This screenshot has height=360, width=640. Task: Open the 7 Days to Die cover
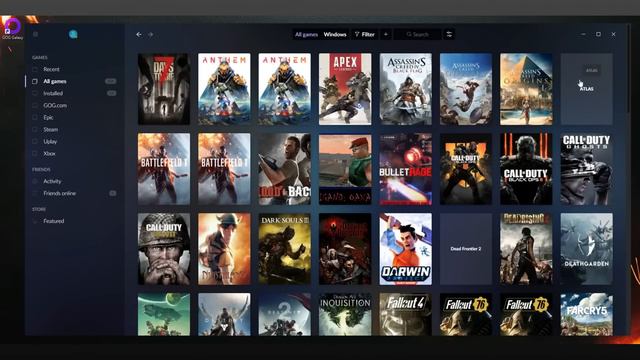[x=164, y=89]
